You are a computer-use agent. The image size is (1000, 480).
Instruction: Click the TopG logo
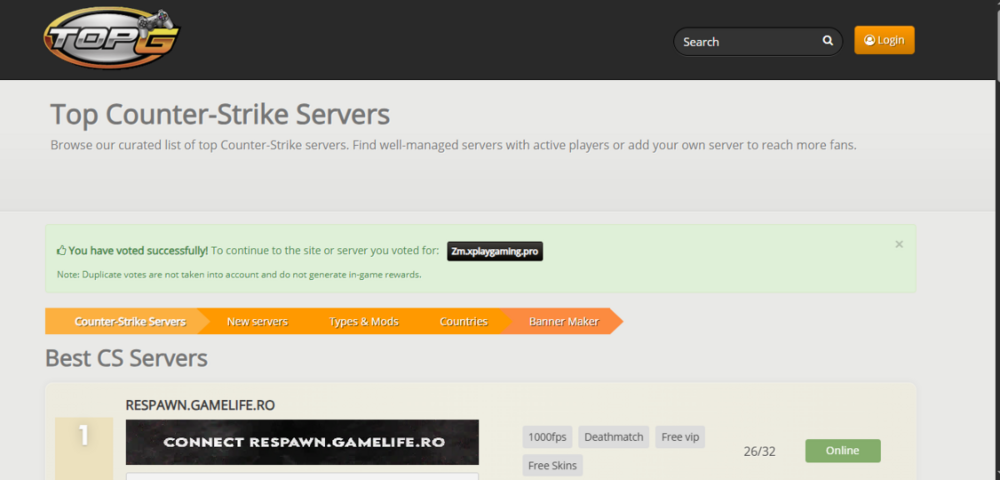(112, 40)
